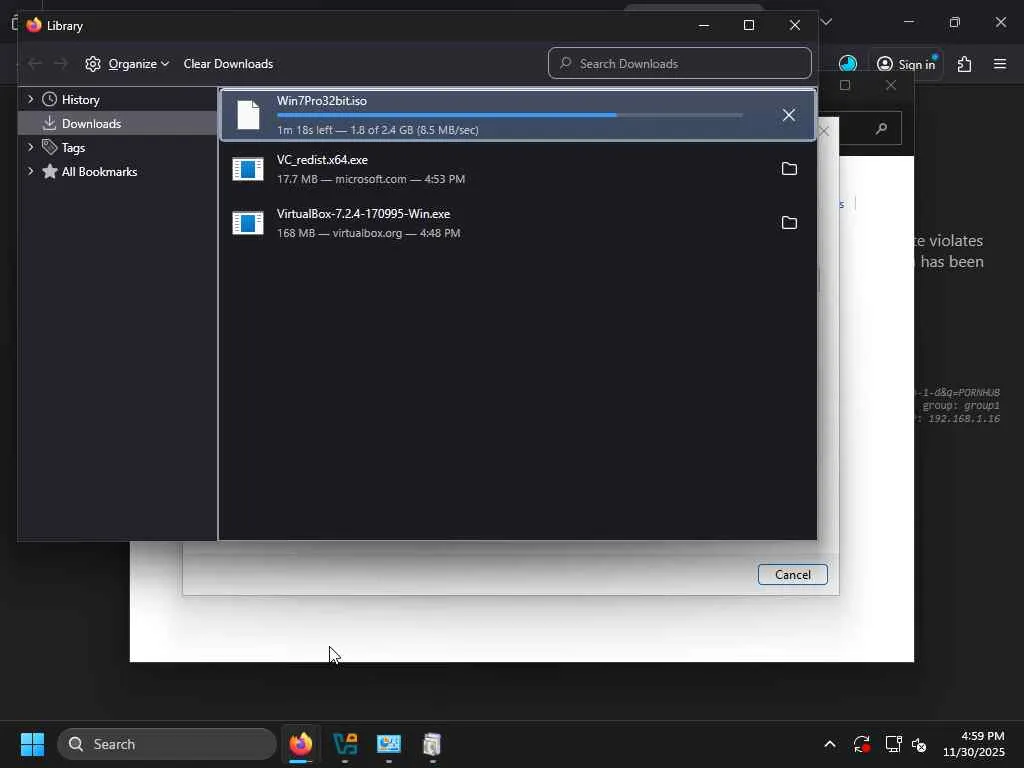The width and height of the screenshot is (1024, 768).
Task: Select All Bookmarks in Library sidebar
Action: click(99, 171)
